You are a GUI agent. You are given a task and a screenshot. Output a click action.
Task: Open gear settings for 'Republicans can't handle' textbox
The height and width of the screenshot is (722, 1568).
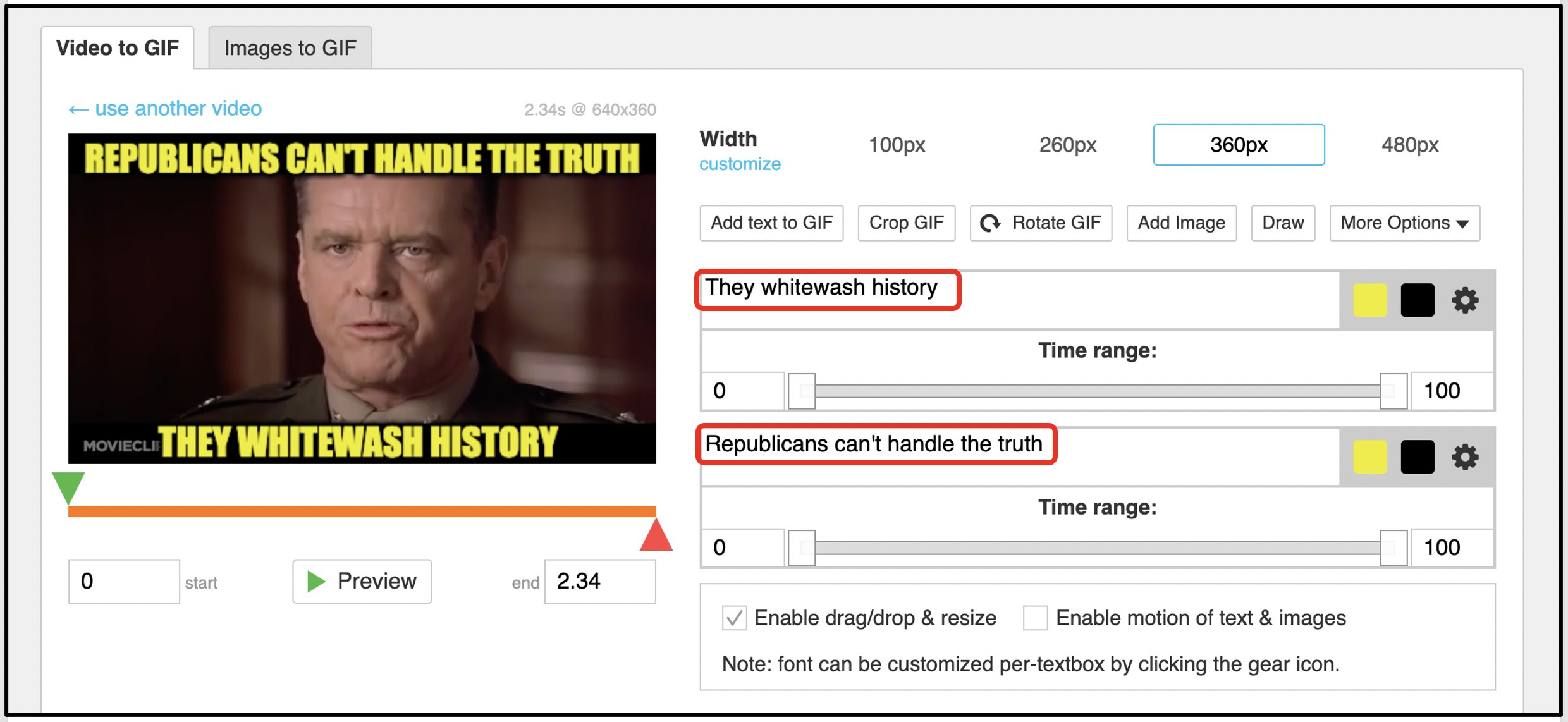pyautogui.click(x=1464, y=457)
